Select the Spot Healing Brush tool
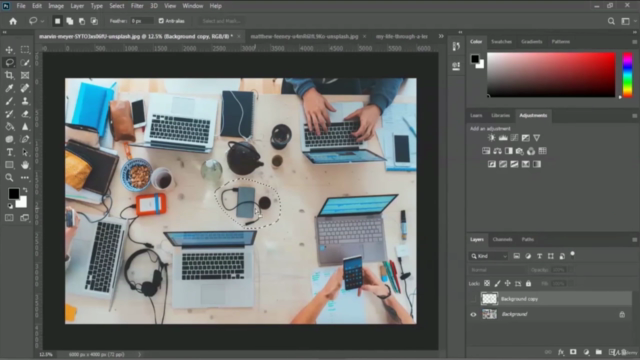The width and height of the screenshot is (640, 360). [25, 88]
